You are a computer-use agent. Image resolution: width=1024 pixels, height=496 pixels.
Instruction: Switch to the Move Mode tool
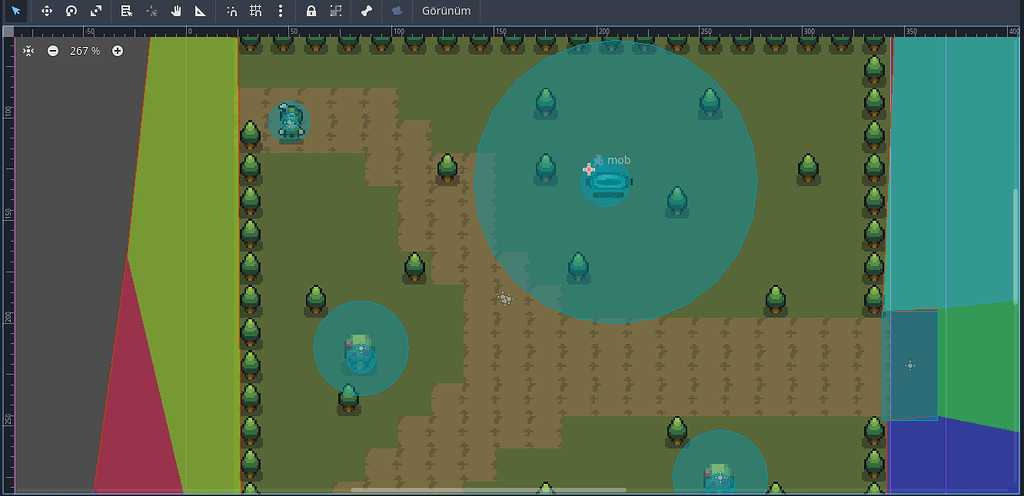[x=46, y=11]
